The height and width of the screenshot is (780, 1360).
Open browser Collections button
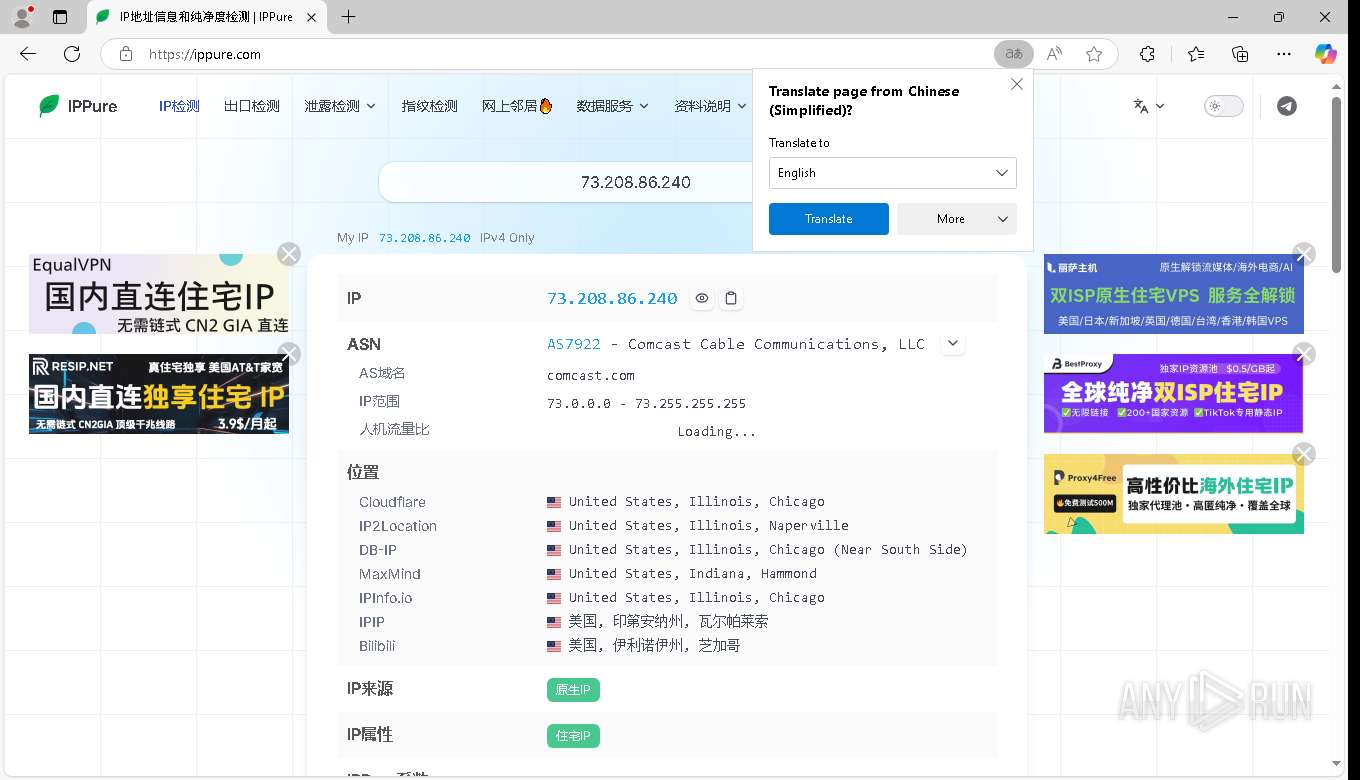tap(1240, 54)
